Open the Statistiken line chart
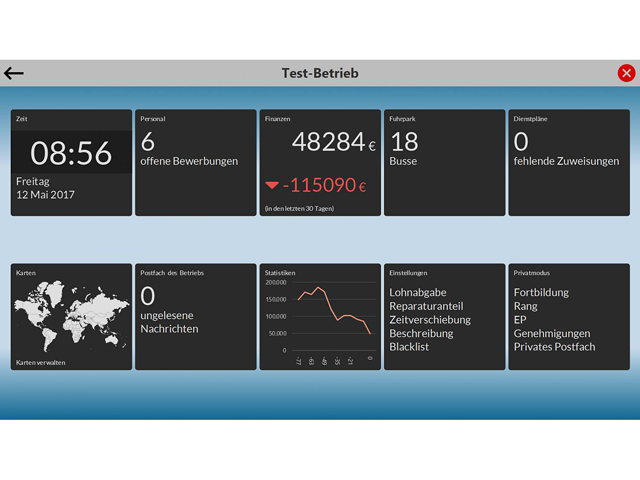This screenshot has height=480, width=640. (x=322, y=318)
